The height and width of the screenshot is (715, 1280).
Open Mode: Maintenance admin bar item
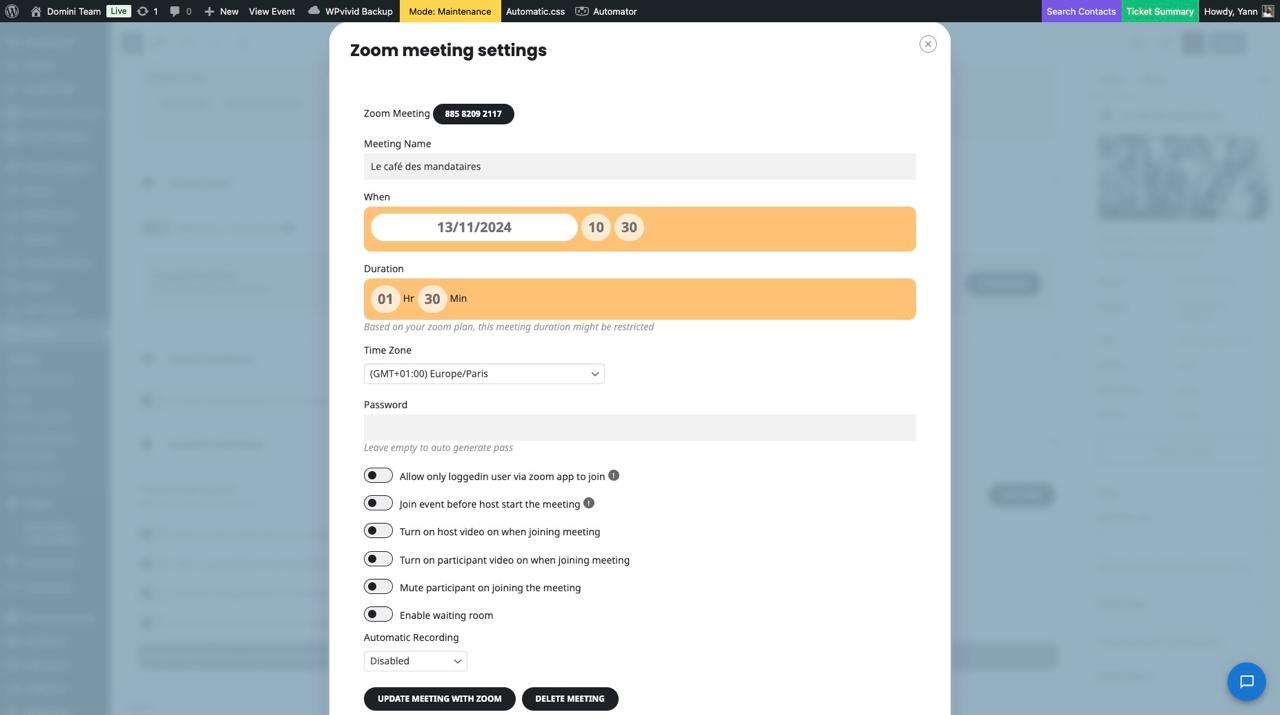(450, 11)
